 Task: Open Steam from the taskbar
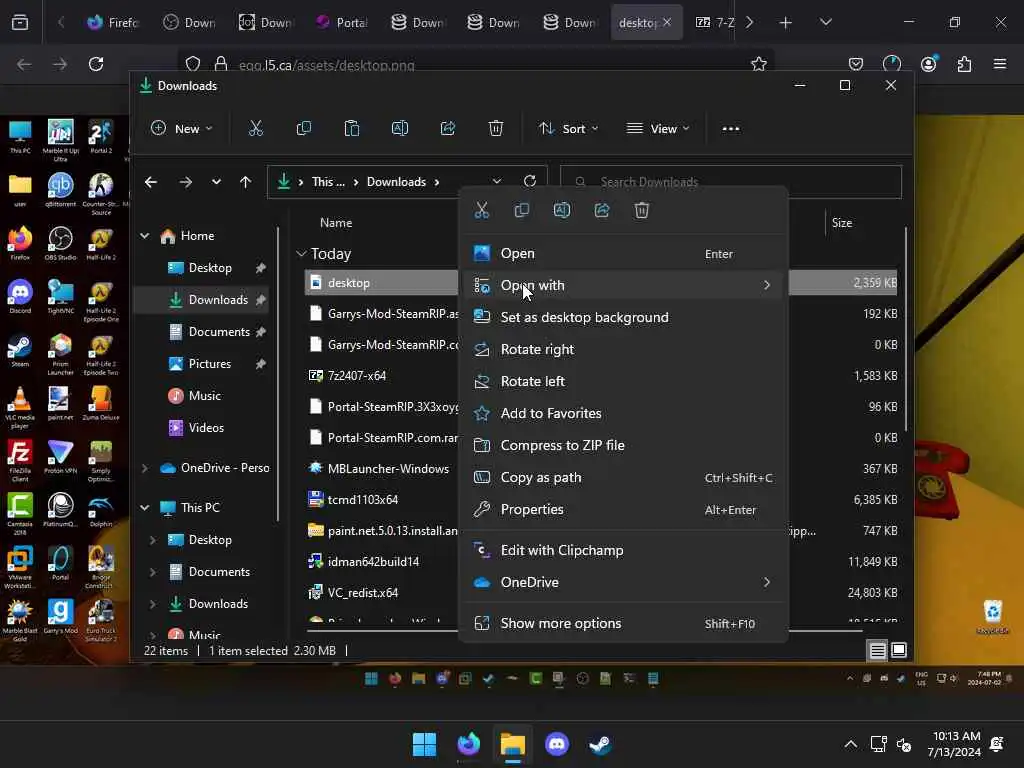[x=600, y=744]
